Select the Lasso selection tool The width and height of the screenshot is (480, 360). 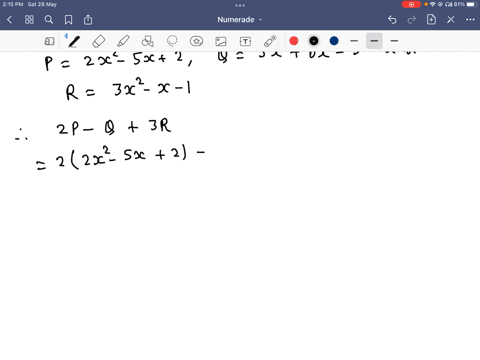[x=172, y=41]
